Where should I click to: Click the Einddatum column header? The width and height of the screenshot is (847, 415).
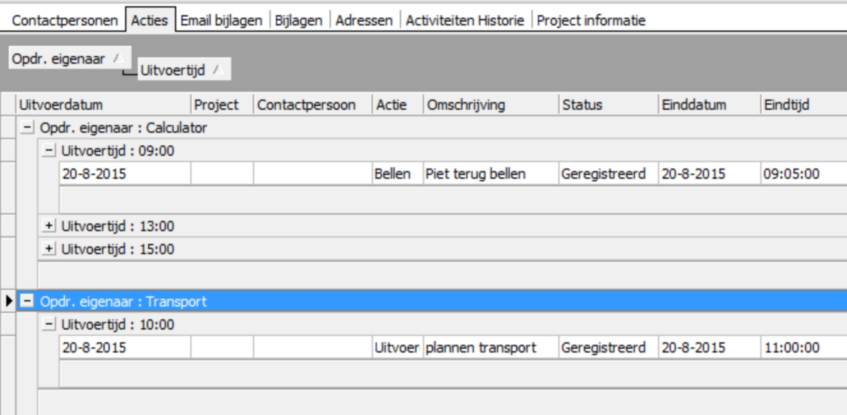point(707,105)
